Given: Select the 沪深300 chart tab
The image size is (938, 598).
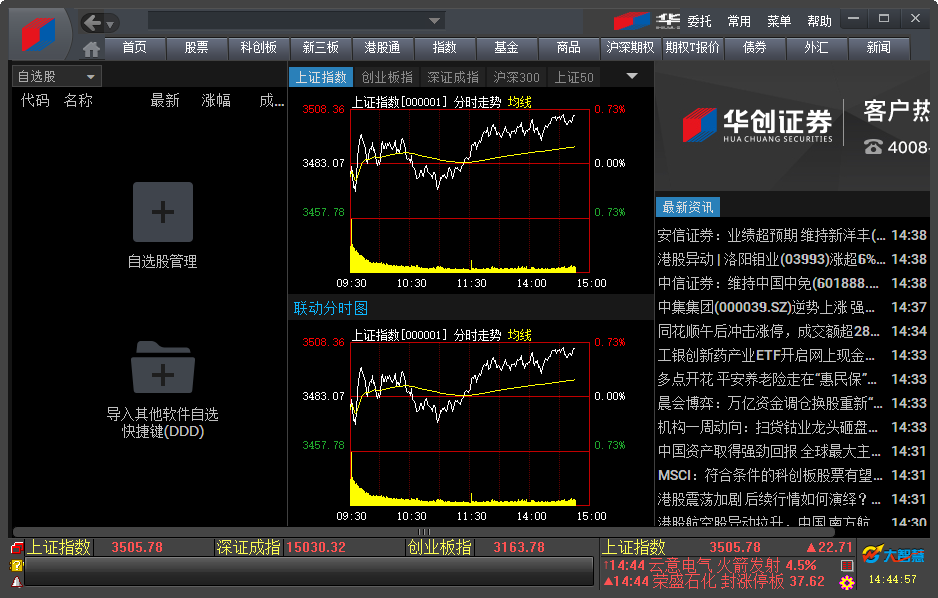Looking at the screenshot, I should coord(516,77).
